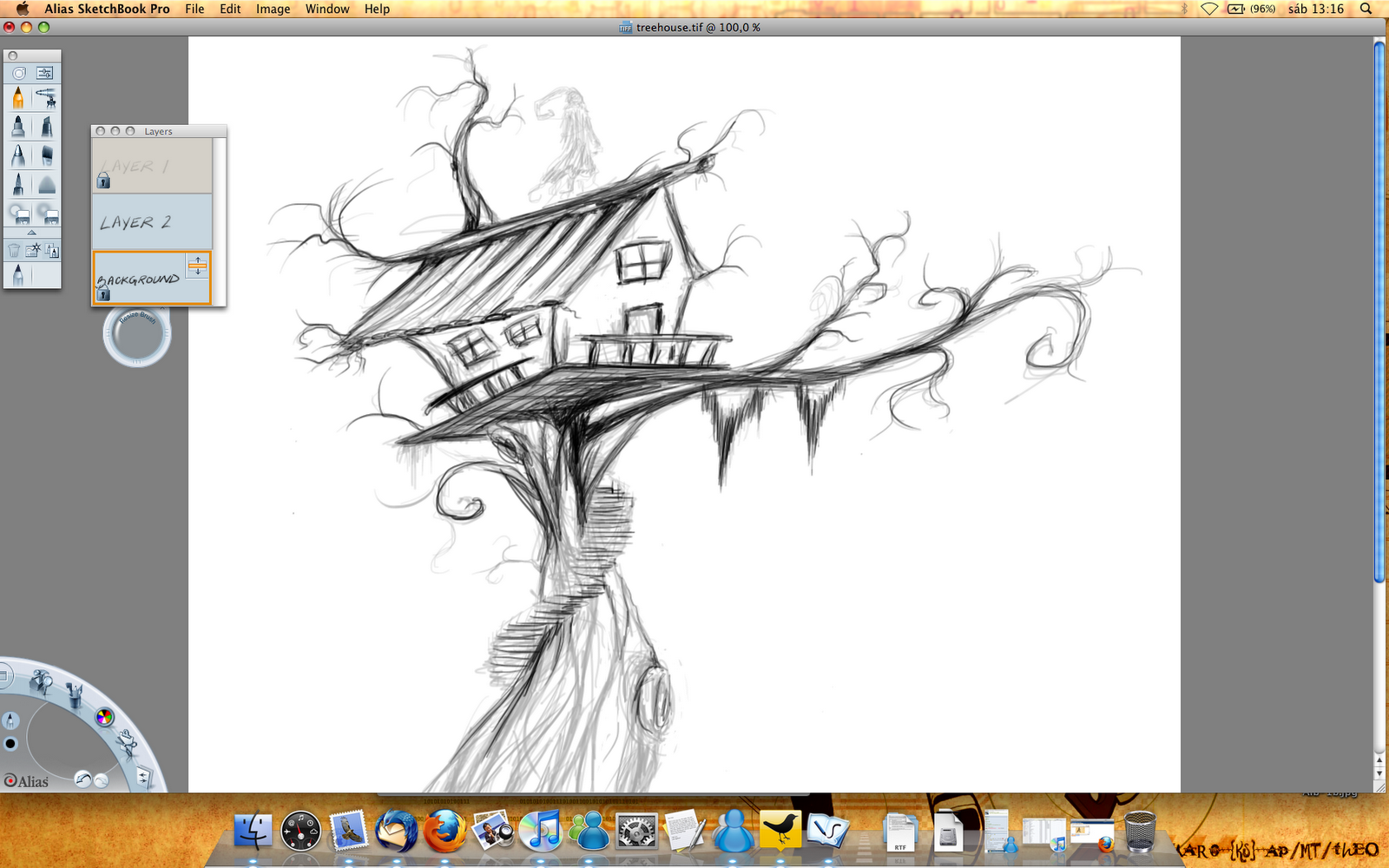Viewport: 1389px width, 868px height.
Task: Open the Edit menu
Action: click(230, 9)
